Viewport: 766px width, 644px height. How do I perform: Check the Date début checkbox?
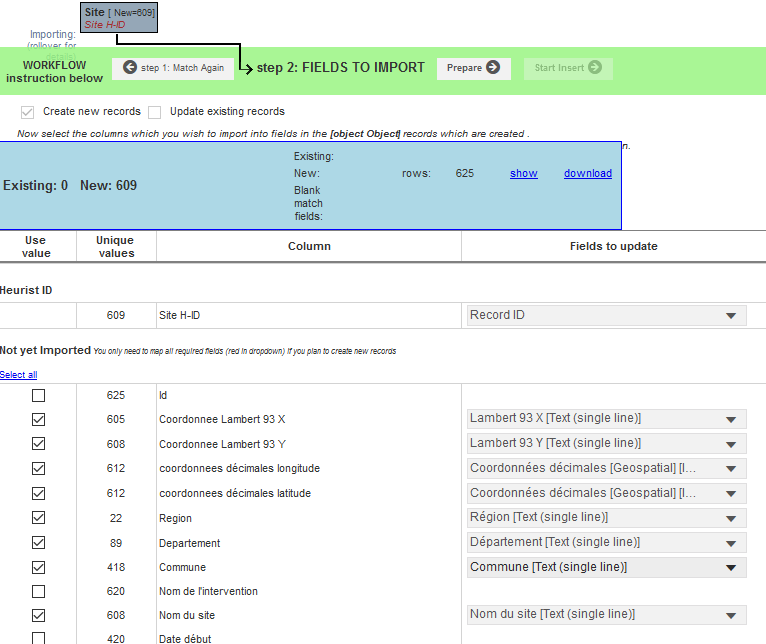pos(38,638)
